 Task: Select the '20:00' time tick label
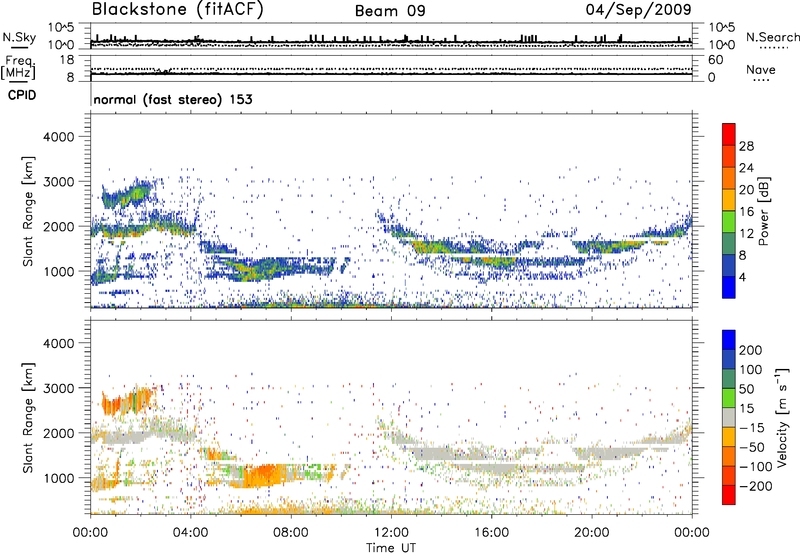pyautogui.click(x=591, y=533)
